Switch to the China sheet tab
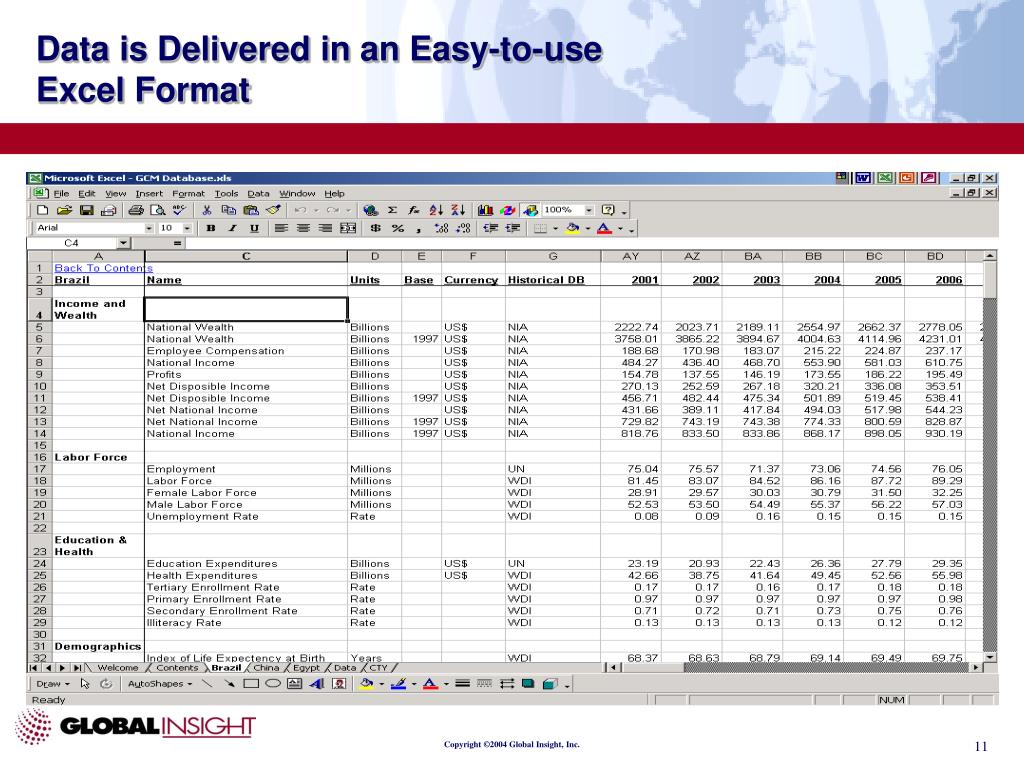The width and height of the screenshot is (1024, 768). coord(266,667)
